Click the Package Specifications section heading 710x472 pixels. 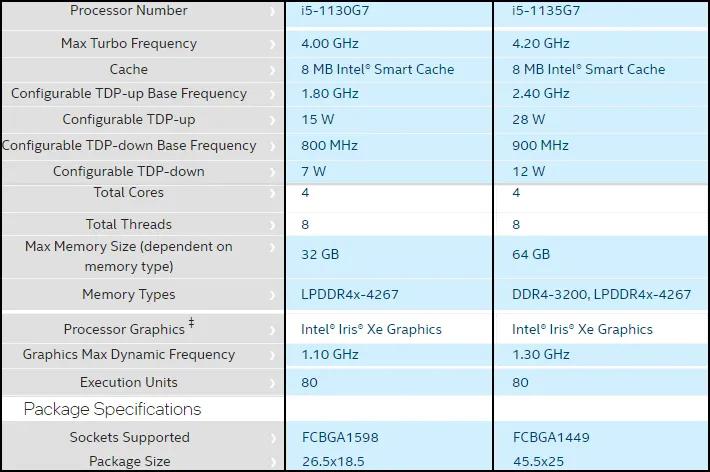[112, 409]
